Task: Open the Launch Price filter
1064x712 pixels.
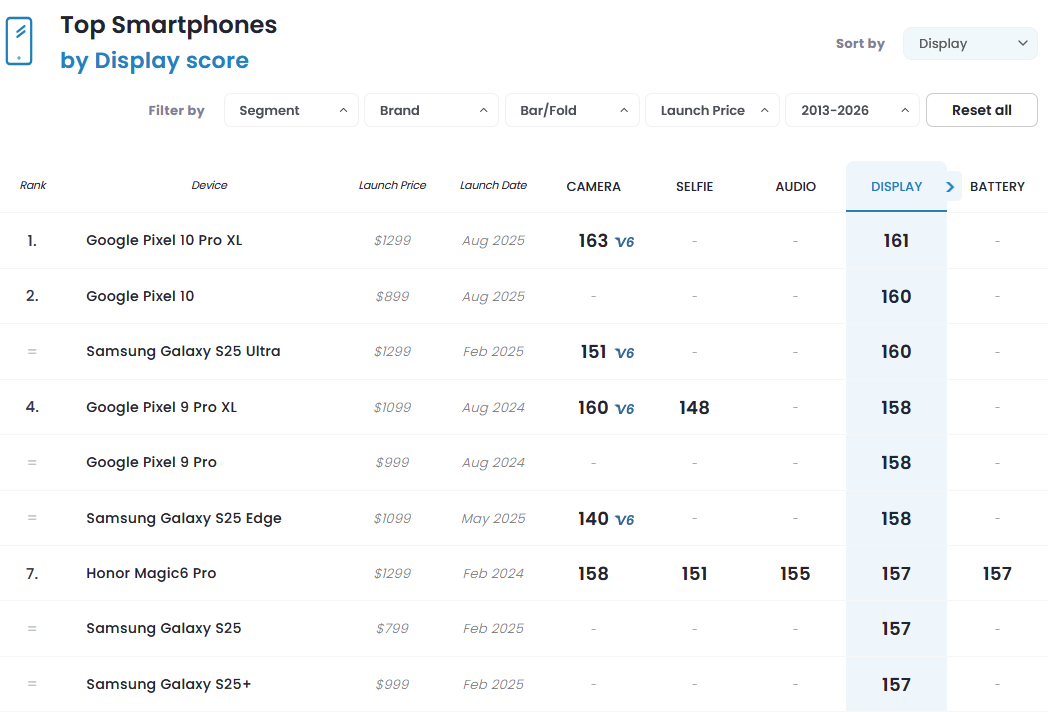Action: [x=712, y=110]
